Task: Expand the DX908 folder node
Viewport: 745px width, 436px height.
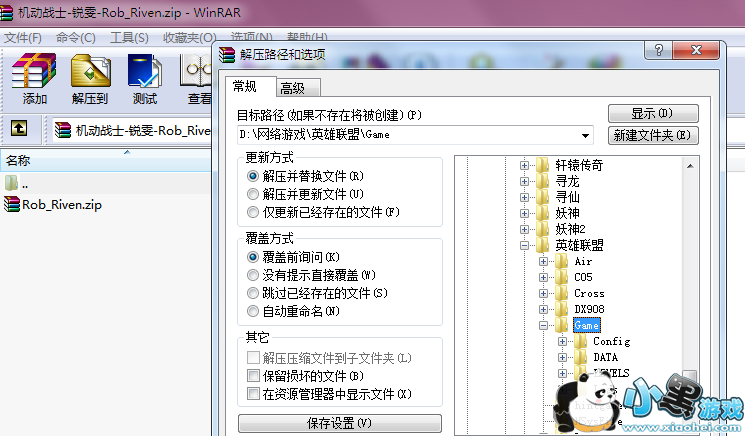Action: coord(543,309)
